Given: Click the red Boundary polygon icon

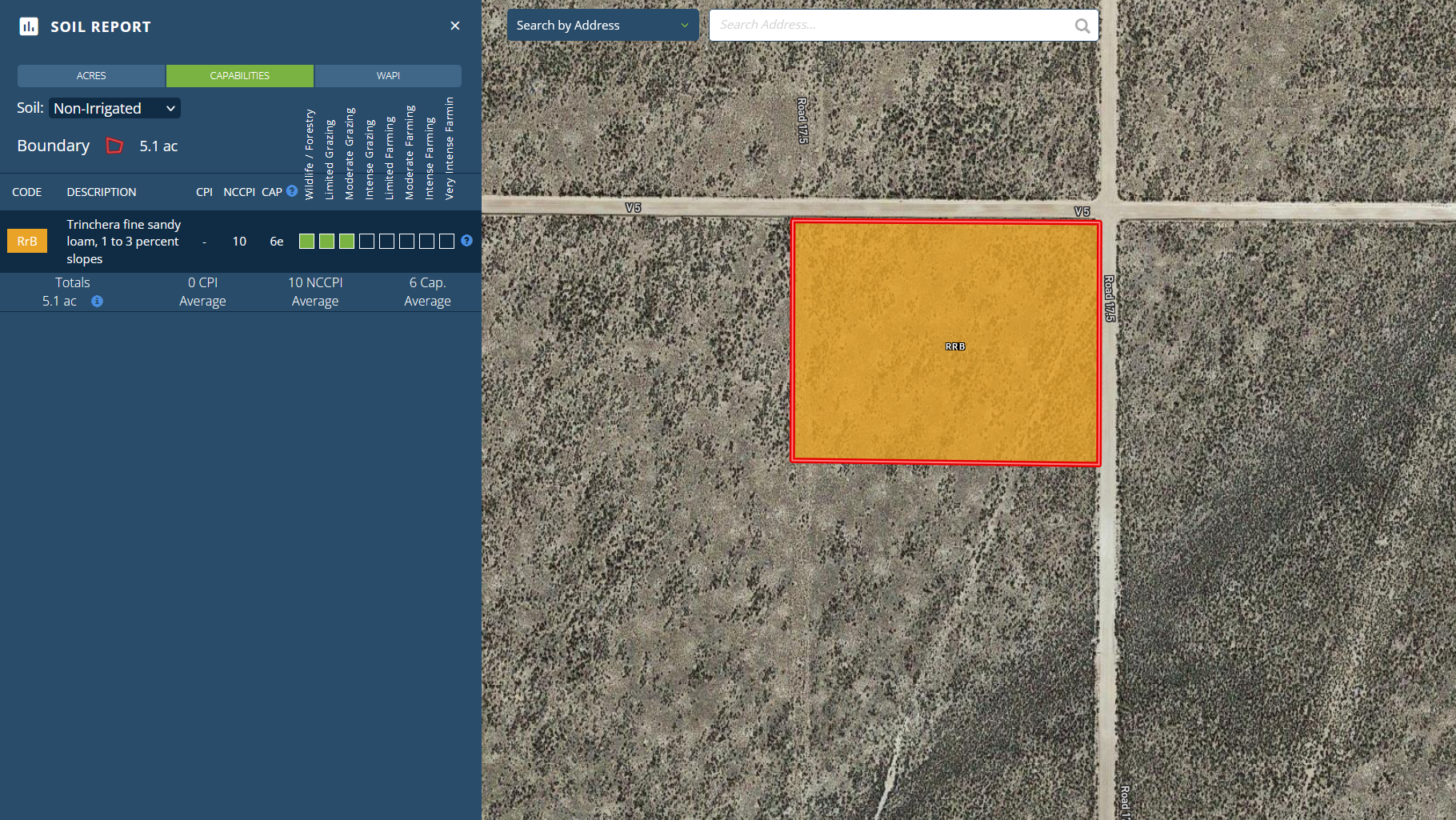Looking at the screenshot, I should click(x=115, y=146).
